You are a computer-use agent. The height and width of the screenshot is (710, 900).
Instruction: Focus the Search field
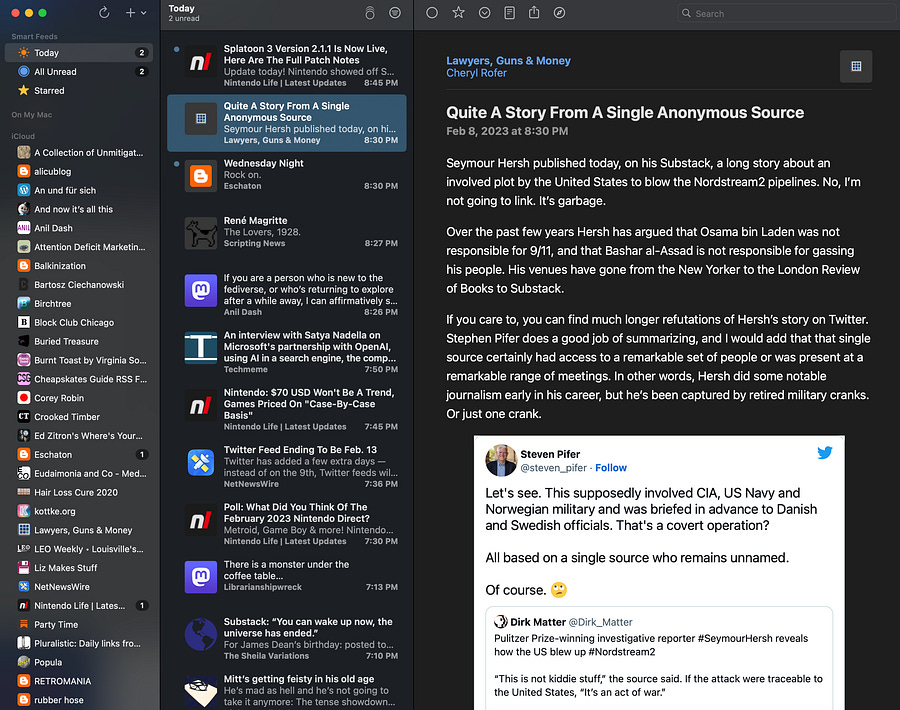(x=788, y=13)
